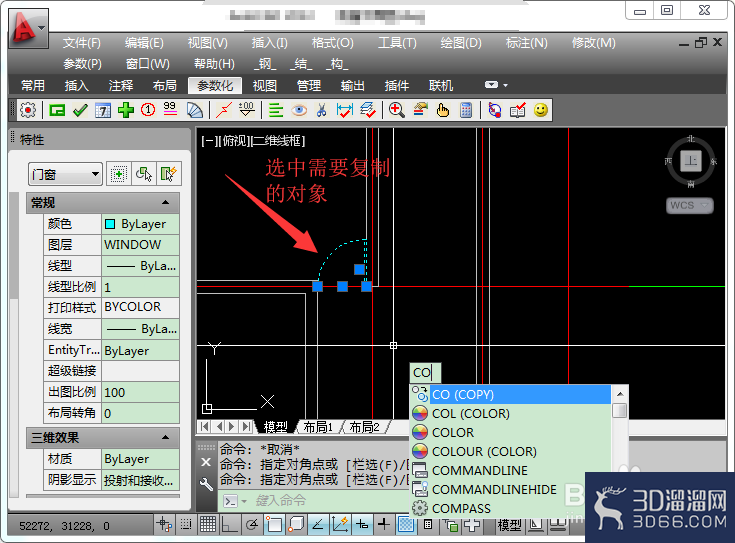The height and width of the screenshot is (543, 735).
Task: Click the yellow smiley face icon
Action: point(541,111)
